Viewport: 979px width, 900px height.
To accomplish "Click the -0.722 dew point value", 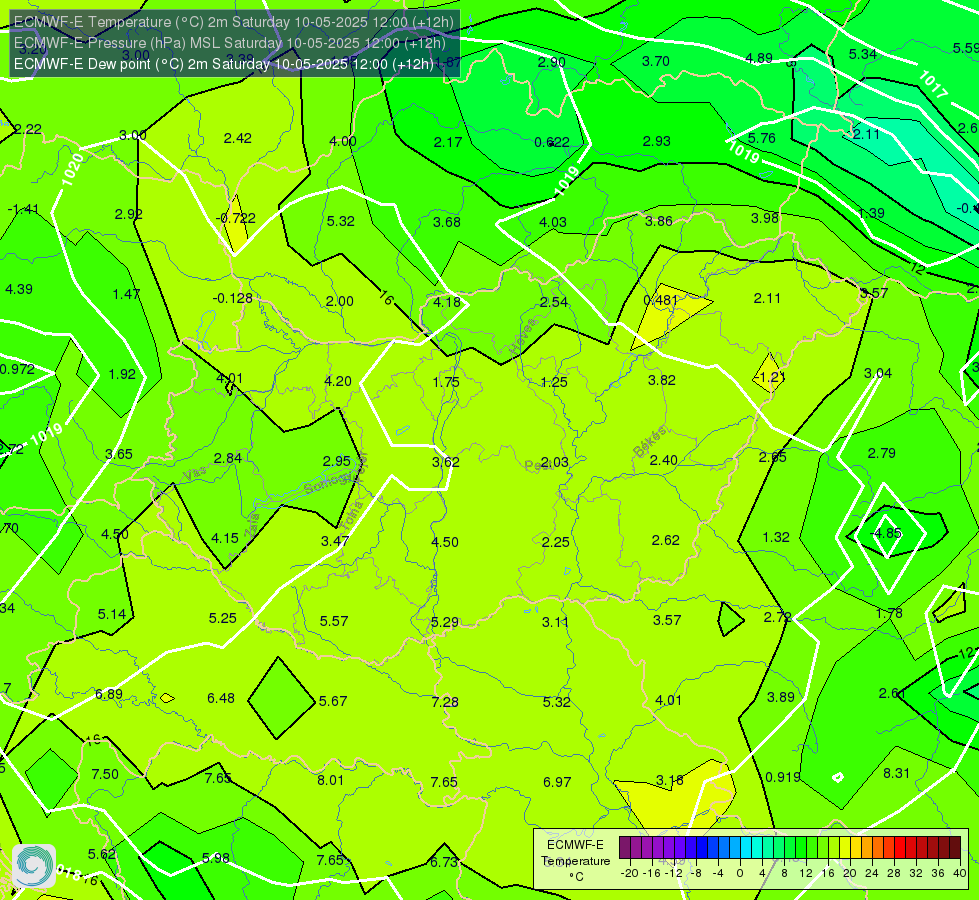I will coord(235,218).
